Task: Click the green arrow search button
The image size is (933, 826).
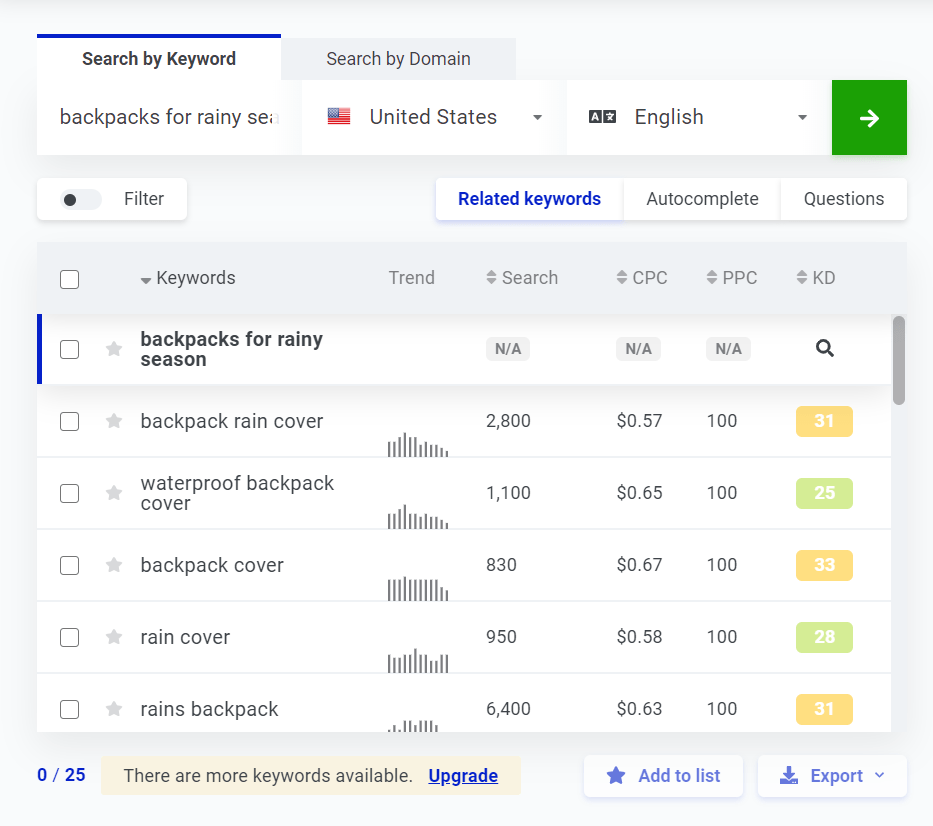Action: 868,118
